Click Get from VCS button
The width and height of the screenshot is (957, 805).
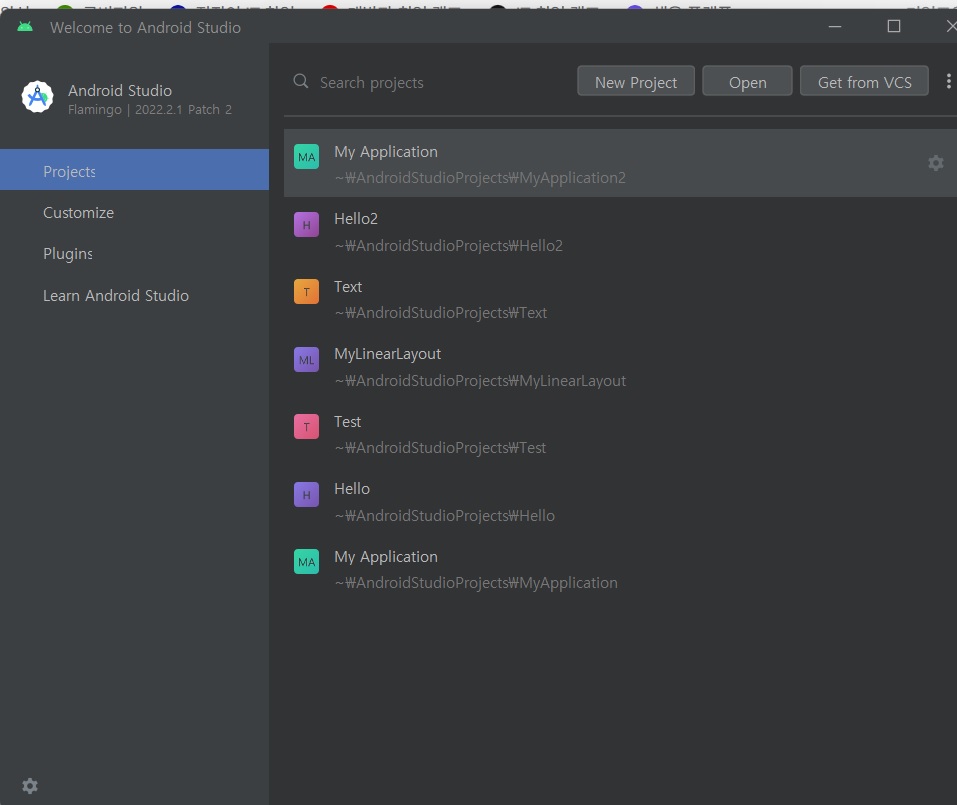(864, 81)
